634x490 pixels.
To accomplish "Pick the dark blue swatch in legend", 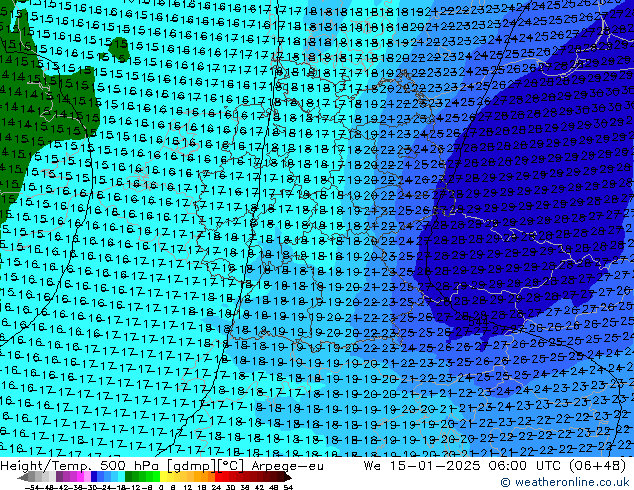I will point(94,477).
